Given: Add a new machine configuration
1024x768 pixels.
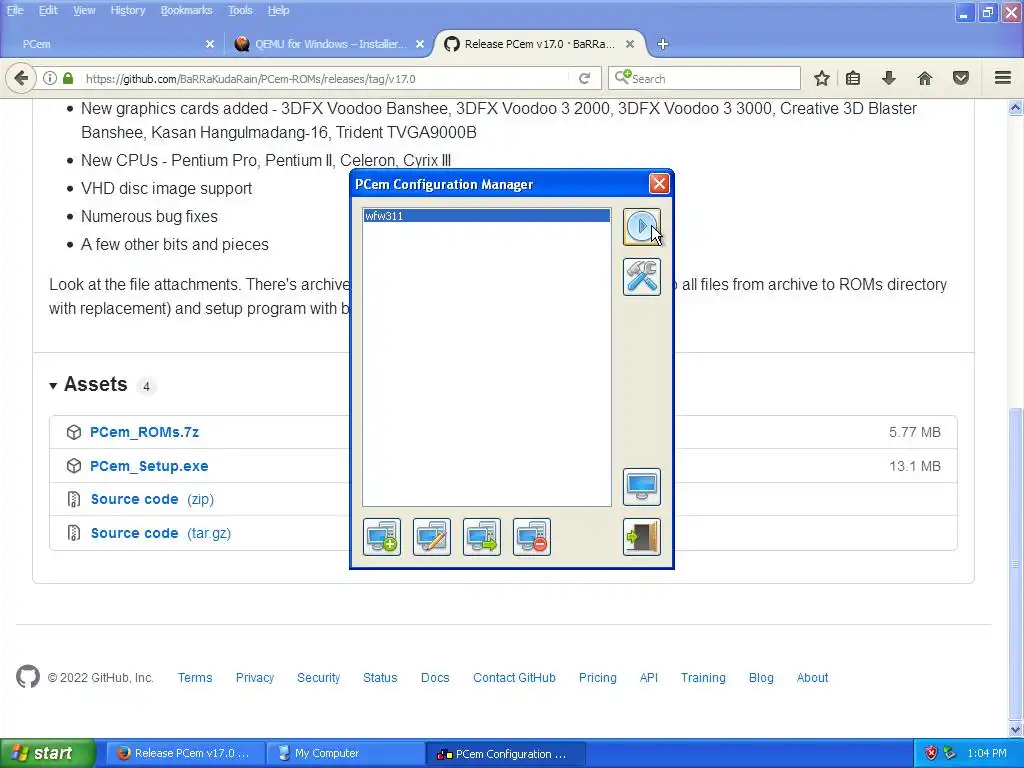Looking at the screenshot, I should click(382, 537).
